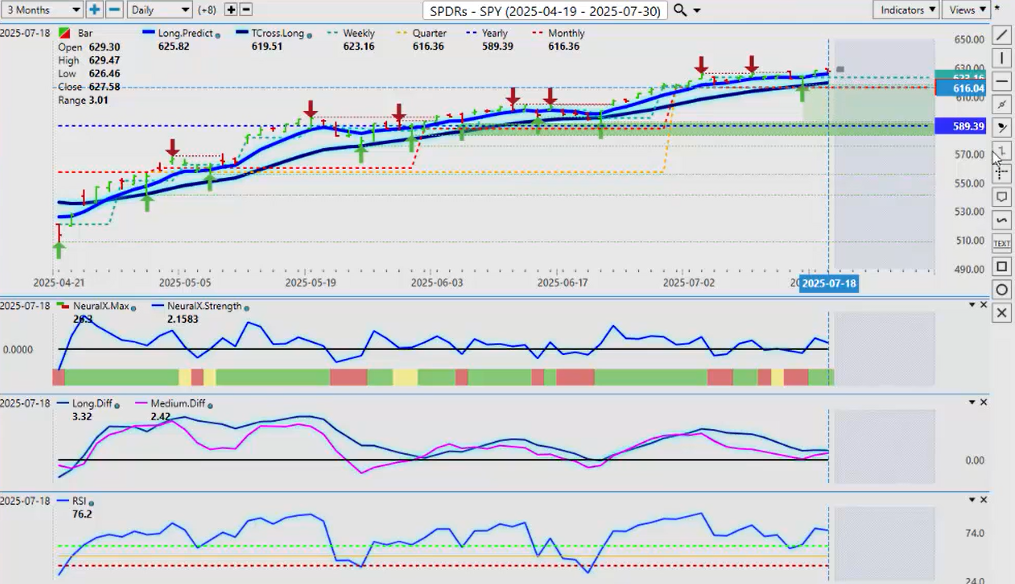
Task: Choose the crosshair cursor tool
Action: point(1002,173)
